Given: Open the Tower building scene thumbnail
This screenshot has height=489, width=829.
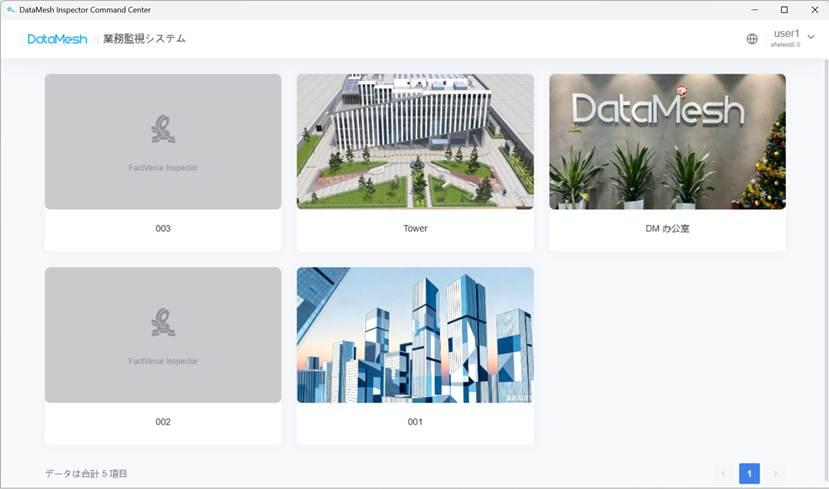Looking at the screenshot, I should (x=415, y=141).
